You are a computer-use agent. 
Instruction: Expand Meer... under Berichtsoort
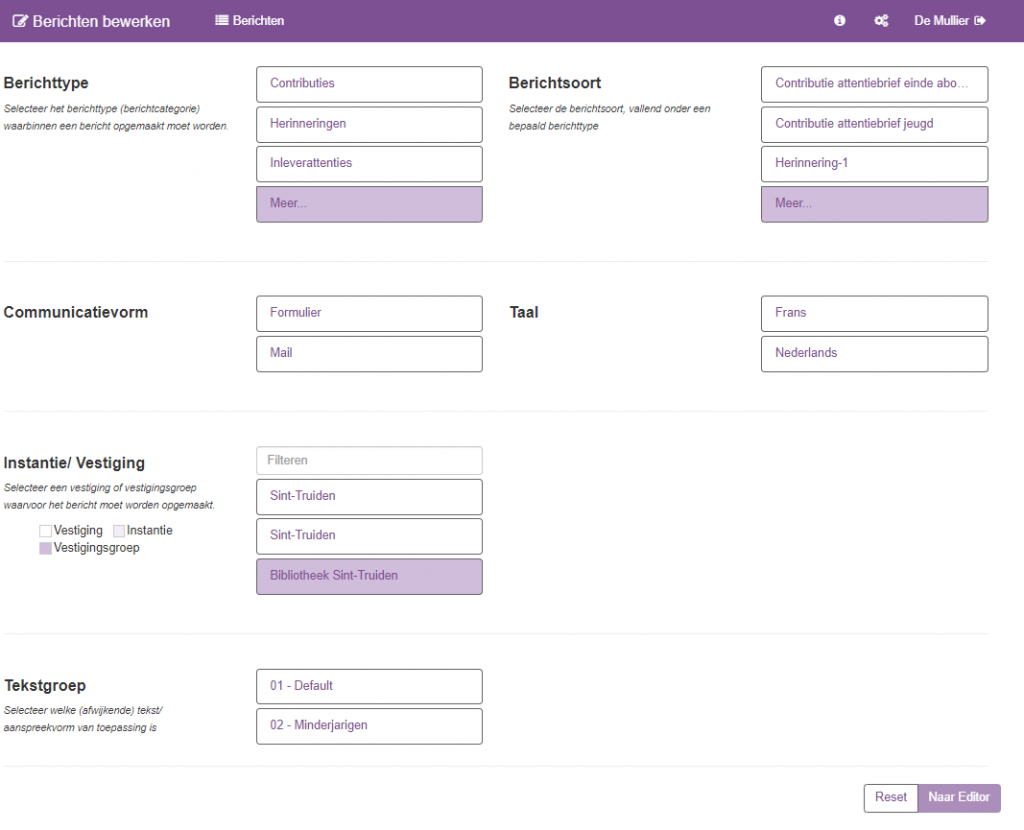pos(874,204)
